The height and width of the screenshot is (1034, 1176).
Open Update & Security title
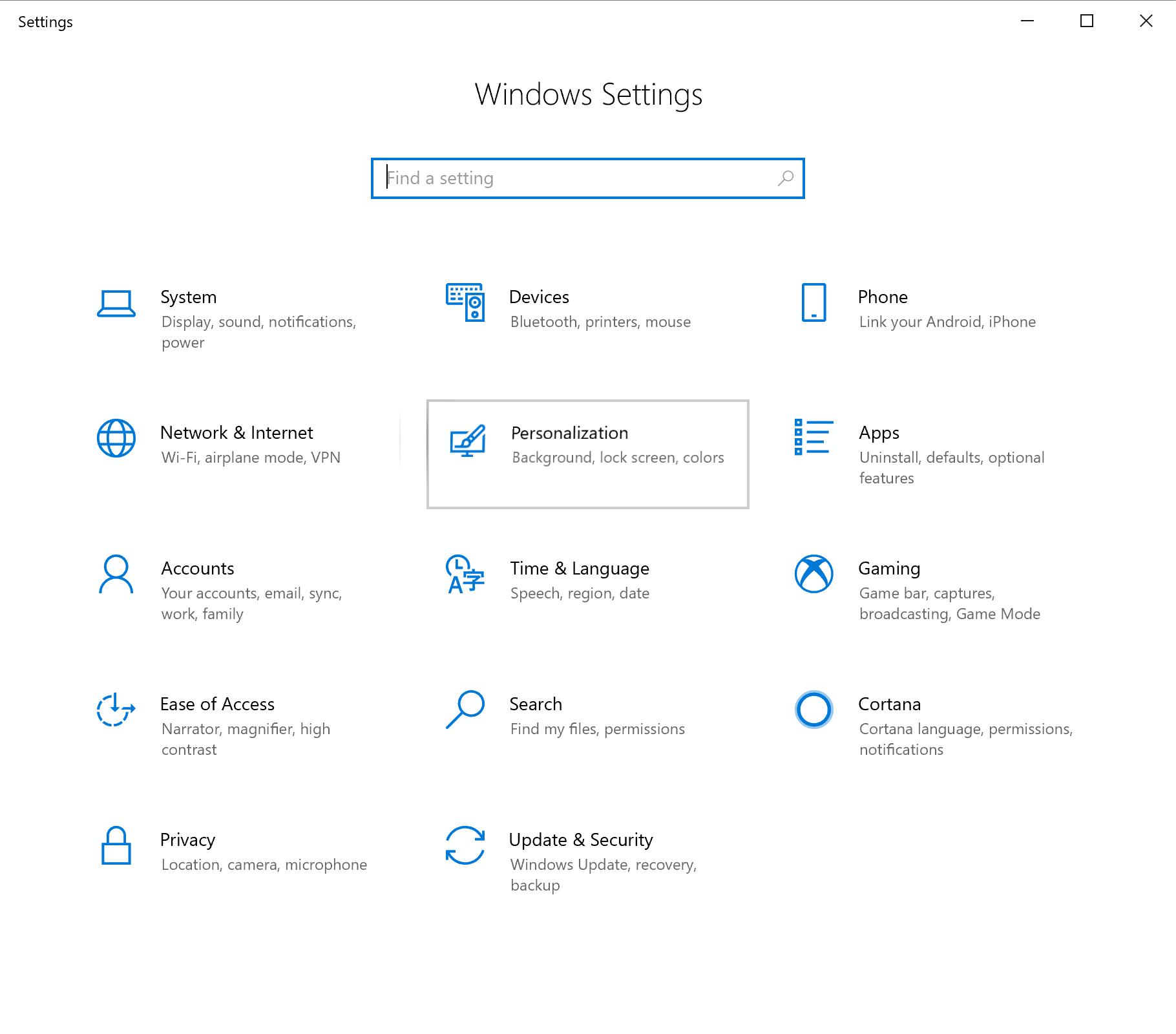point(581,840)
